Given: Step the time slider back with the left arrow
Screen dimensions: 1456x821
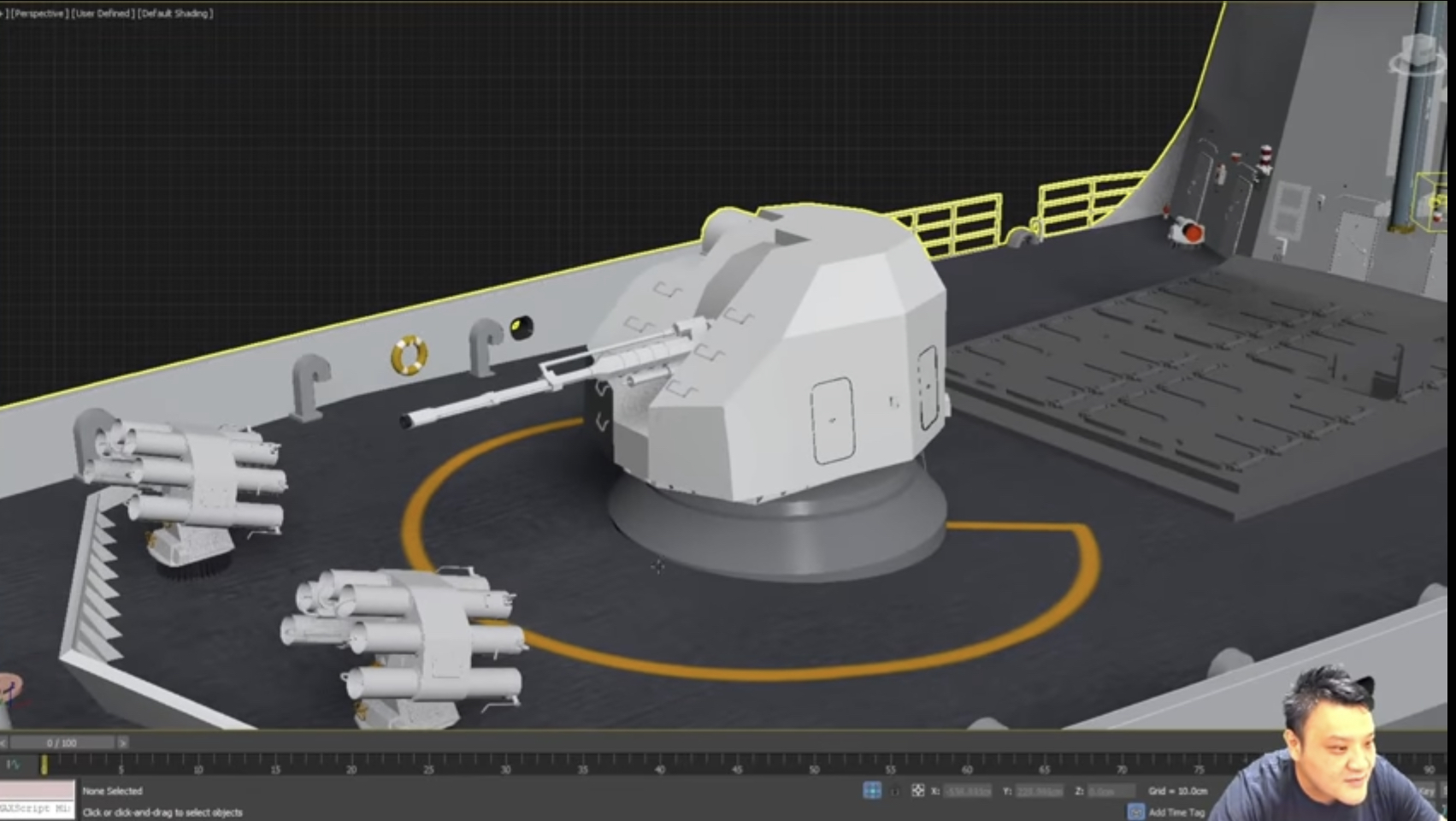Looking at the screenshot, I should point(3,742).
